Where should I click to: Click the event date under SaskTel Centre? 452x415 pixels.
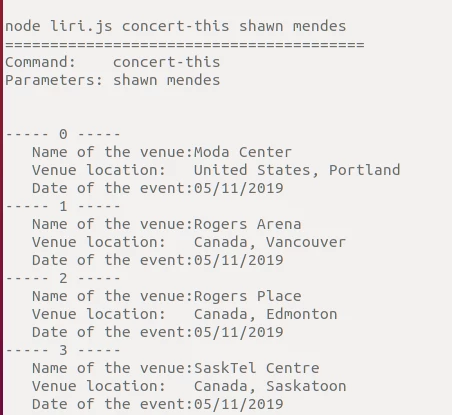coord(239,404)
